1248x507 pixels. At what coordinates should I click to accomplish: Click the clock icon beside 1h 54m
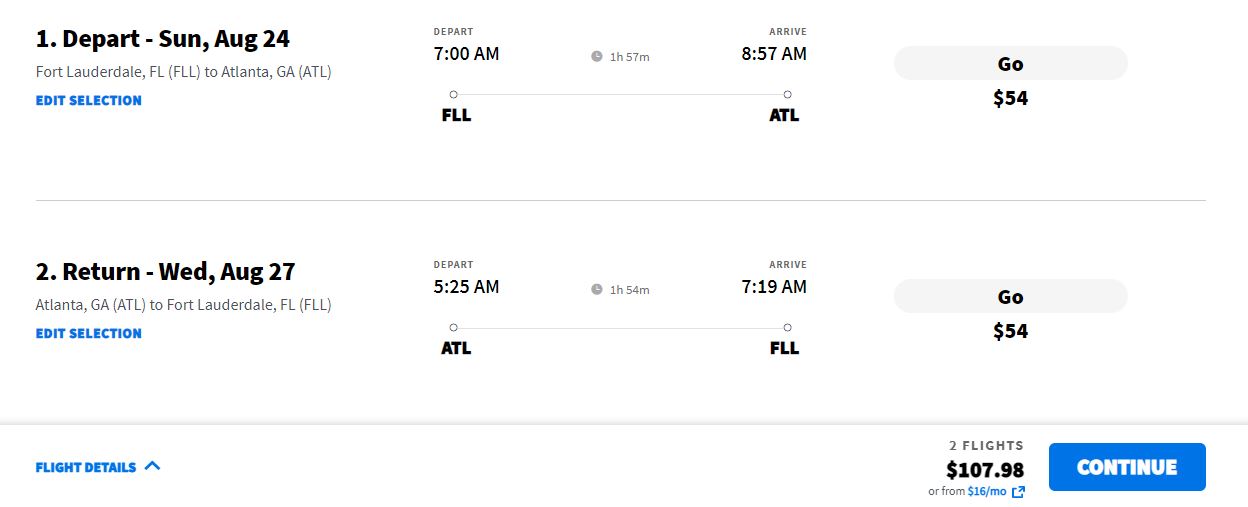click(x=597, y=290)
